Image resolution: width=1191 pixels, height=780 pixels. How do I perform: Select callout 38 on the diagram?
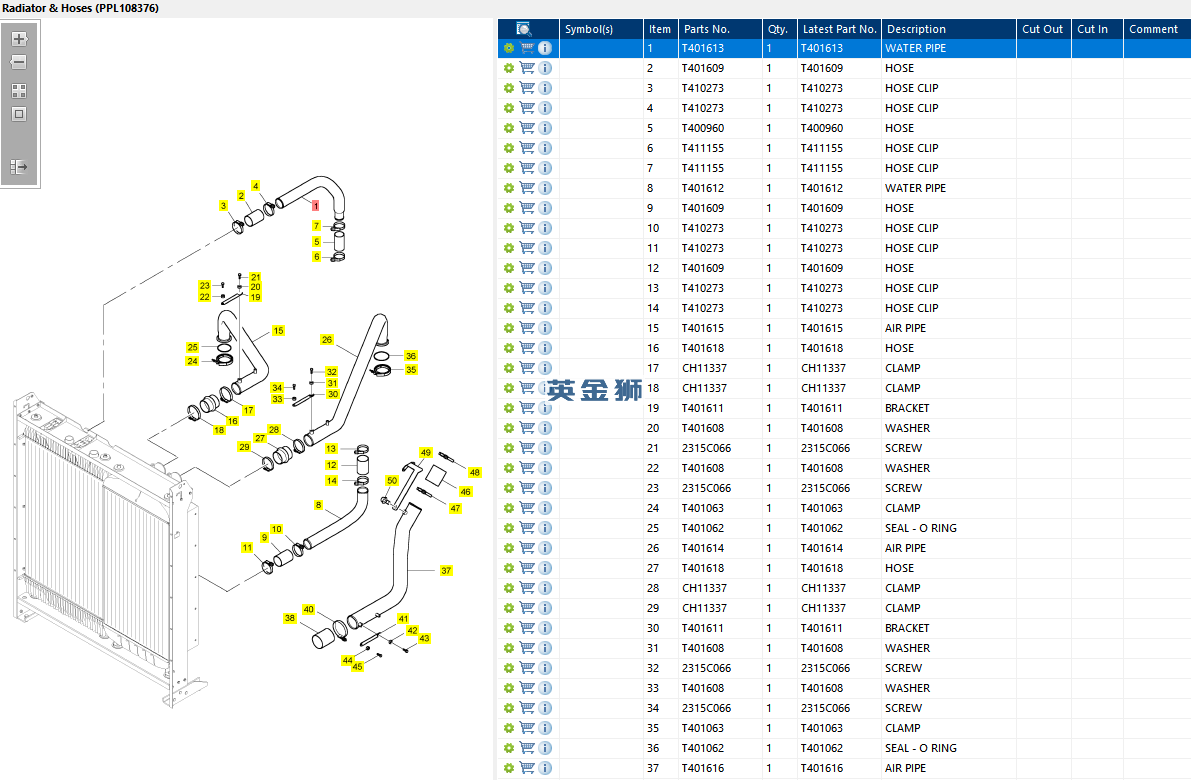tap(289, 618)
